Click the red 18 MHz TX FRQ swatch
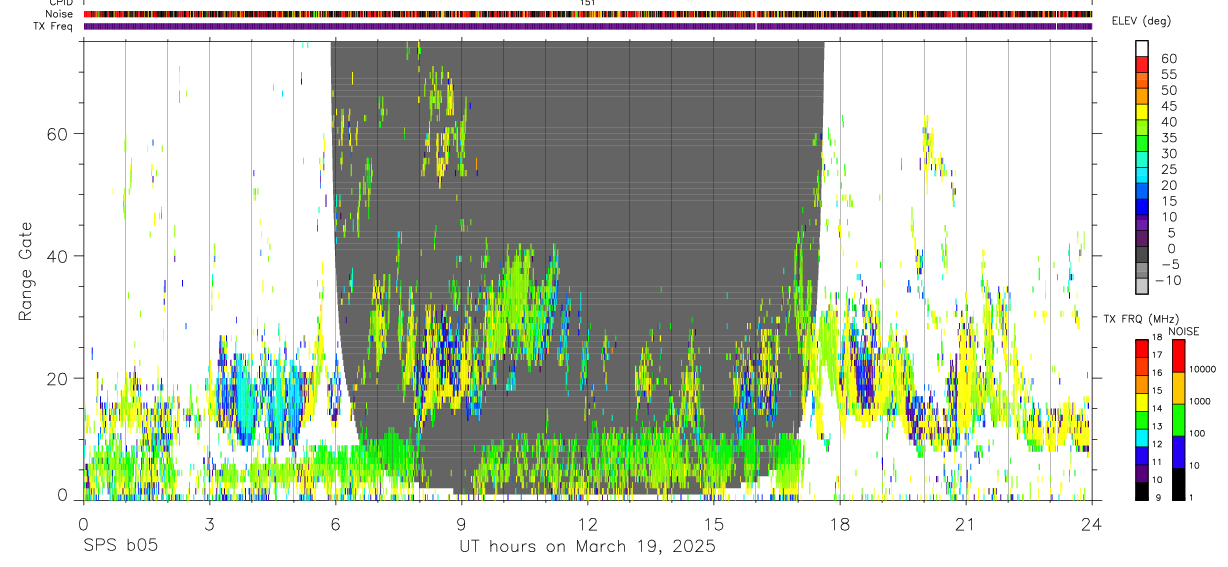The width and height of the screenshot is (1228, 567). 1142,347
